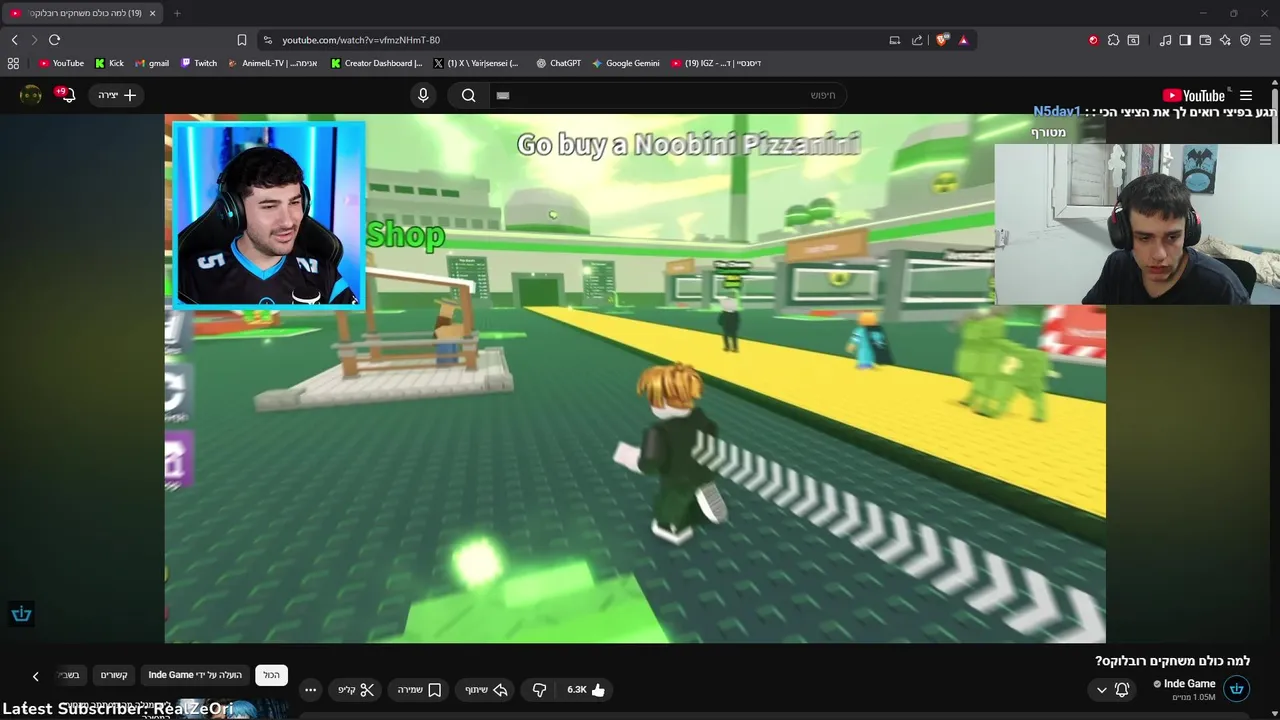Viewport: 1280px width, 720px height.
Task: Open the music note playlist icon
Action: pos(1165,40)
